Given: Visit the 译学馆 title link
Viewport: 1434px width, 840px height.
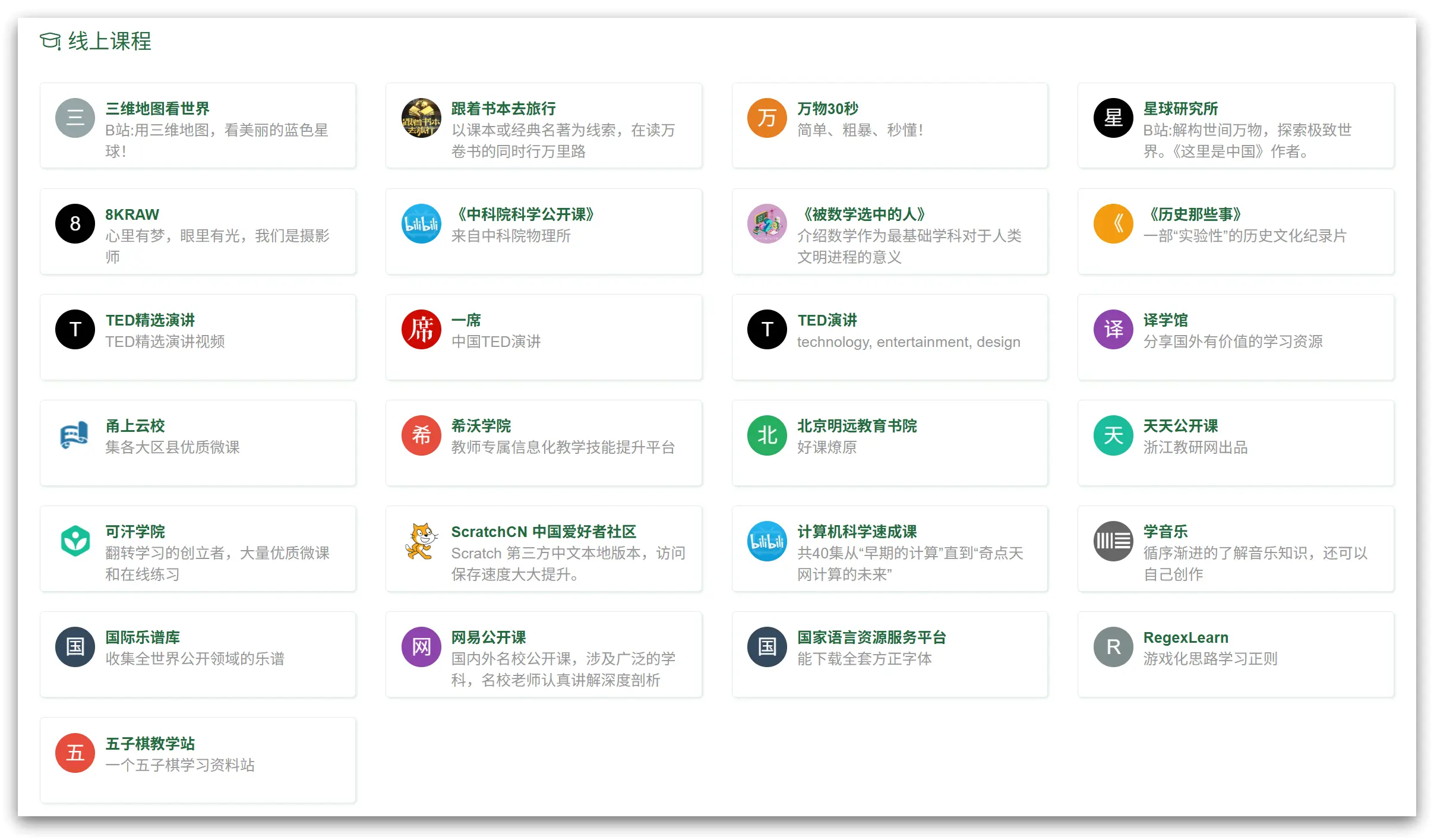Looking at the screenshot, I should (x=1165, y=320).
